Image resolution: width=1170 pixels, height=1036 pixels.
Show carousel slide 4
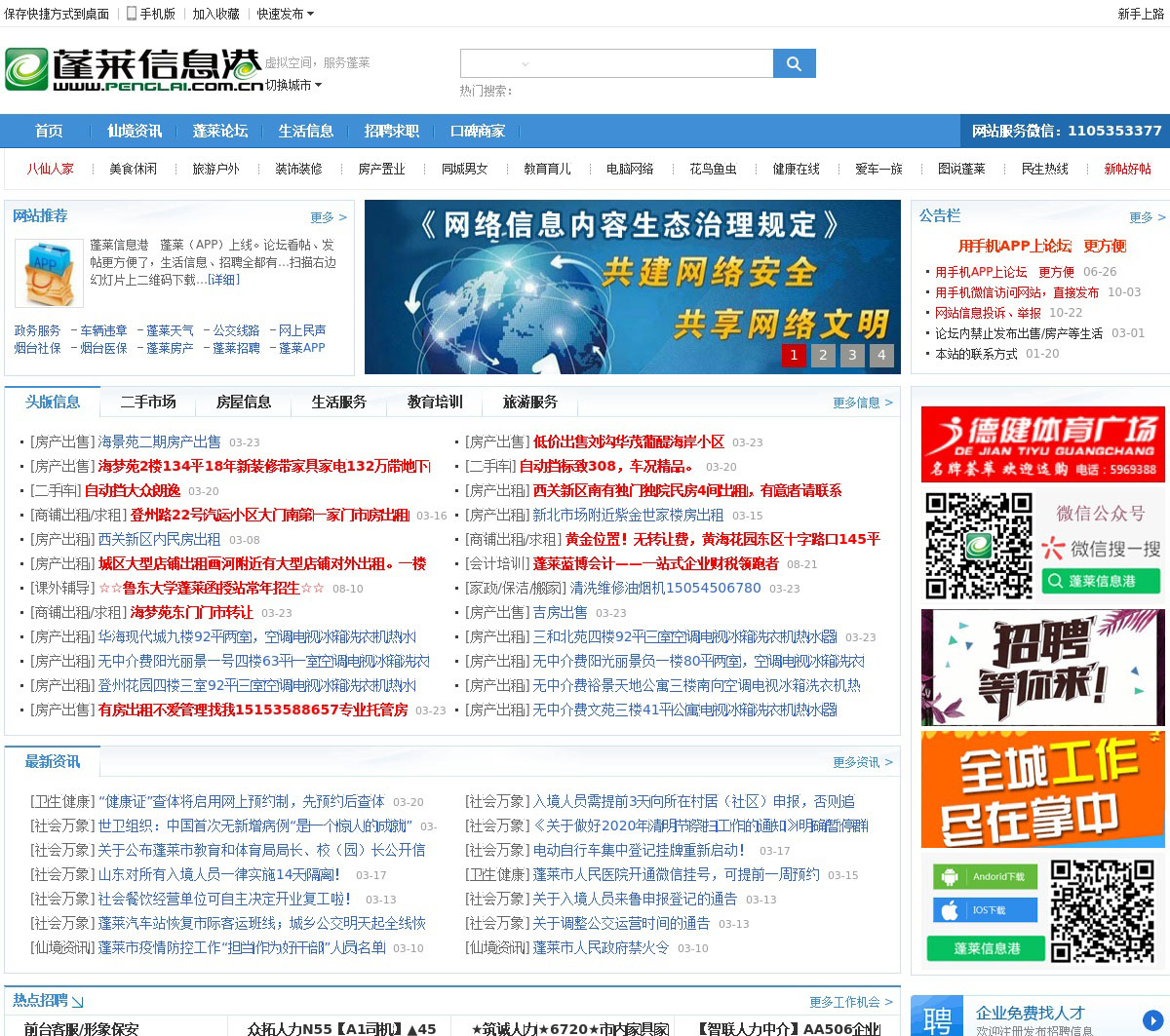(881, 355)
